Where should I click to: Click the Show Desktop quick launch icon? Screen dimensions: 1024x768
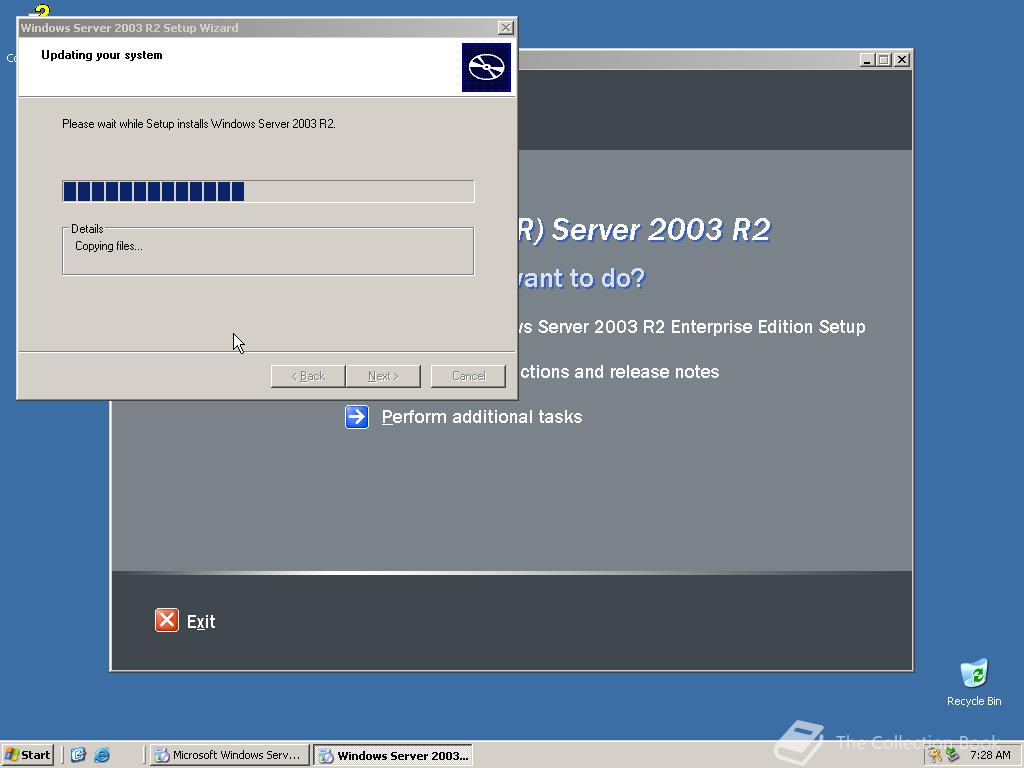[78, 755]
